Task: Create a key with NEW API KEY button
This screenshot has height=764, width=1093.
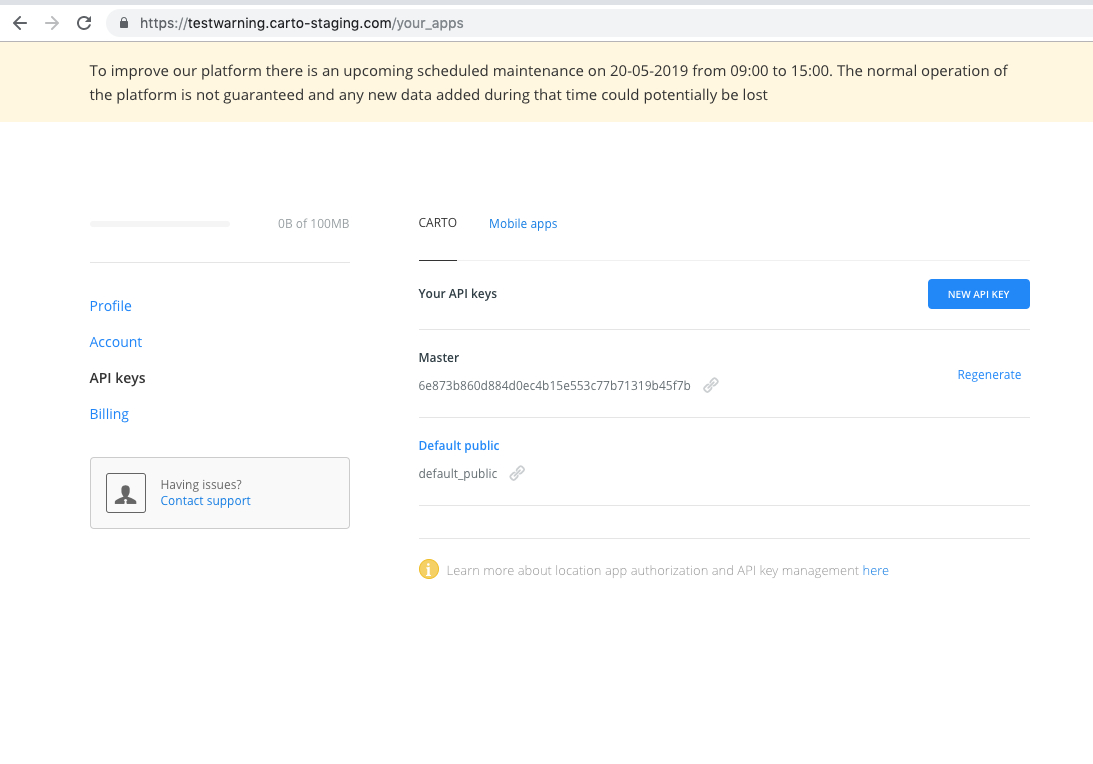Action: (x=979, y=294)
